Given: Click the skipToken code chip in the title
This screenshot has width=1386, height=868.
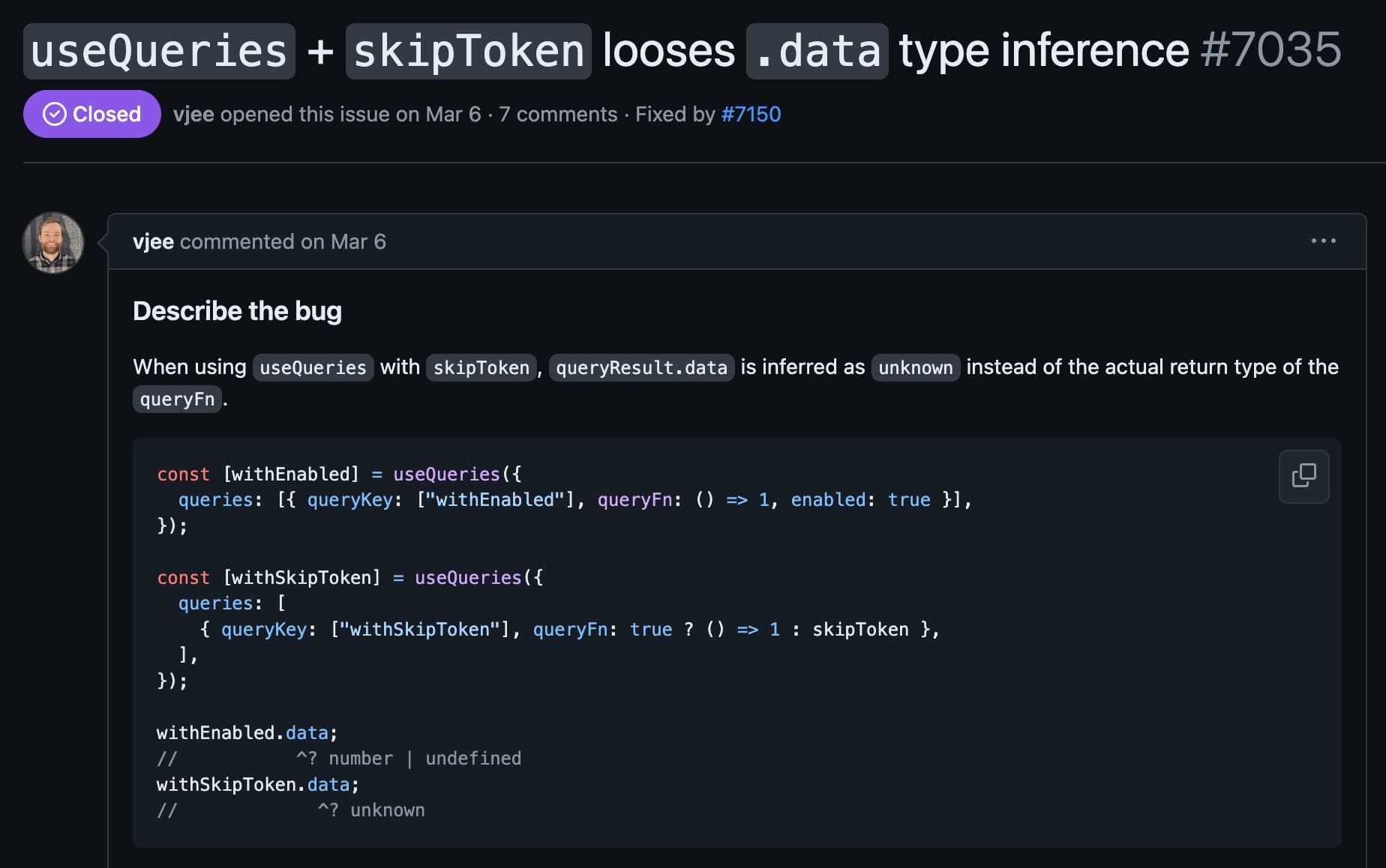Looking at the screenshot, I should coord(468,51).
